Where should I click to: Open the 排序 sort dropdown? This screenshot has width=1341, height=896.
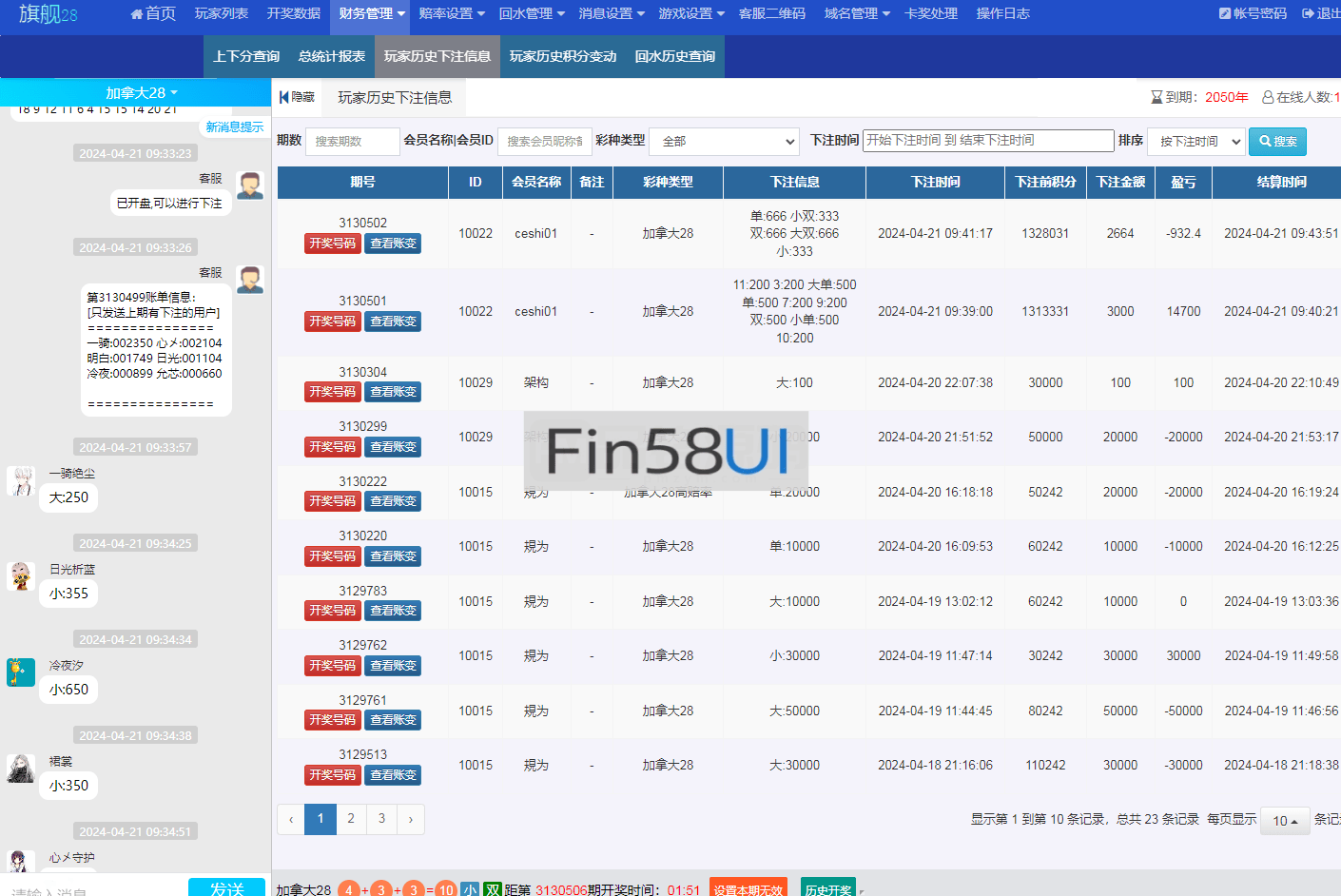pyautogui.click(x=1195, y=142)
